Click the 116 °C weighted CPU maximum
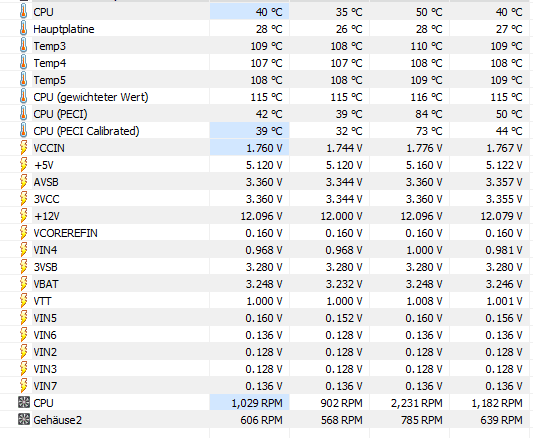 coord(427,97)
